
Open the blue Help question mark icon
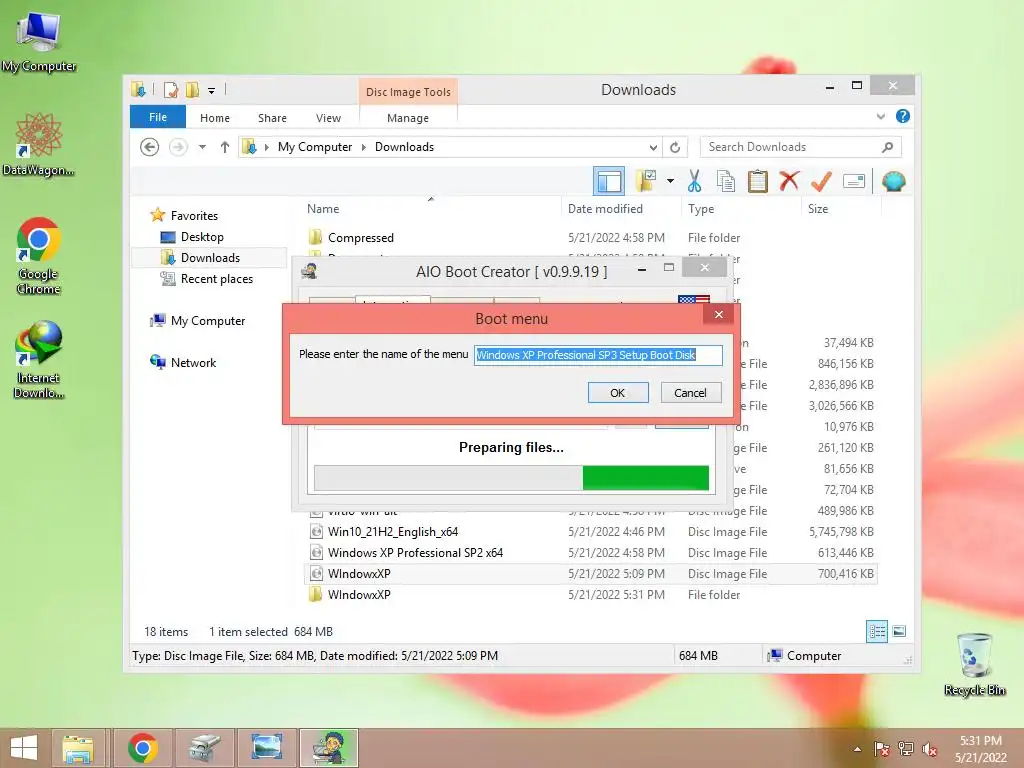click(903, 116)
